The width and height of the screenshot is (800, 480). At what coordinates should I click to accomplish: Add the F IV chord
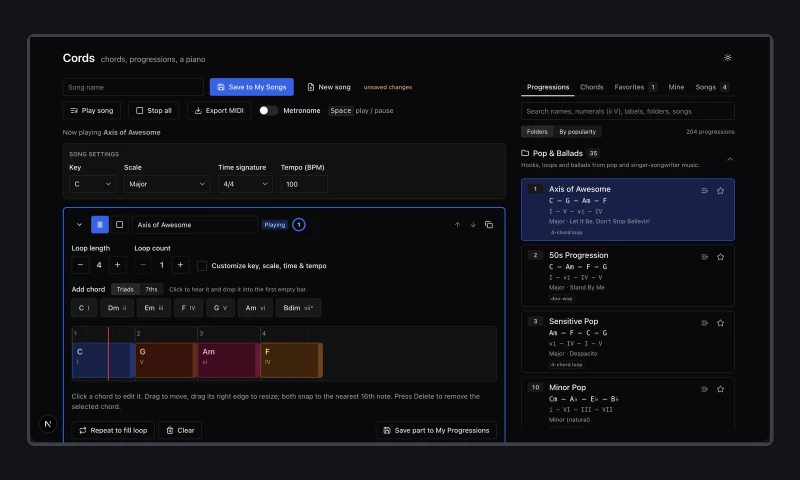(188, 308)
